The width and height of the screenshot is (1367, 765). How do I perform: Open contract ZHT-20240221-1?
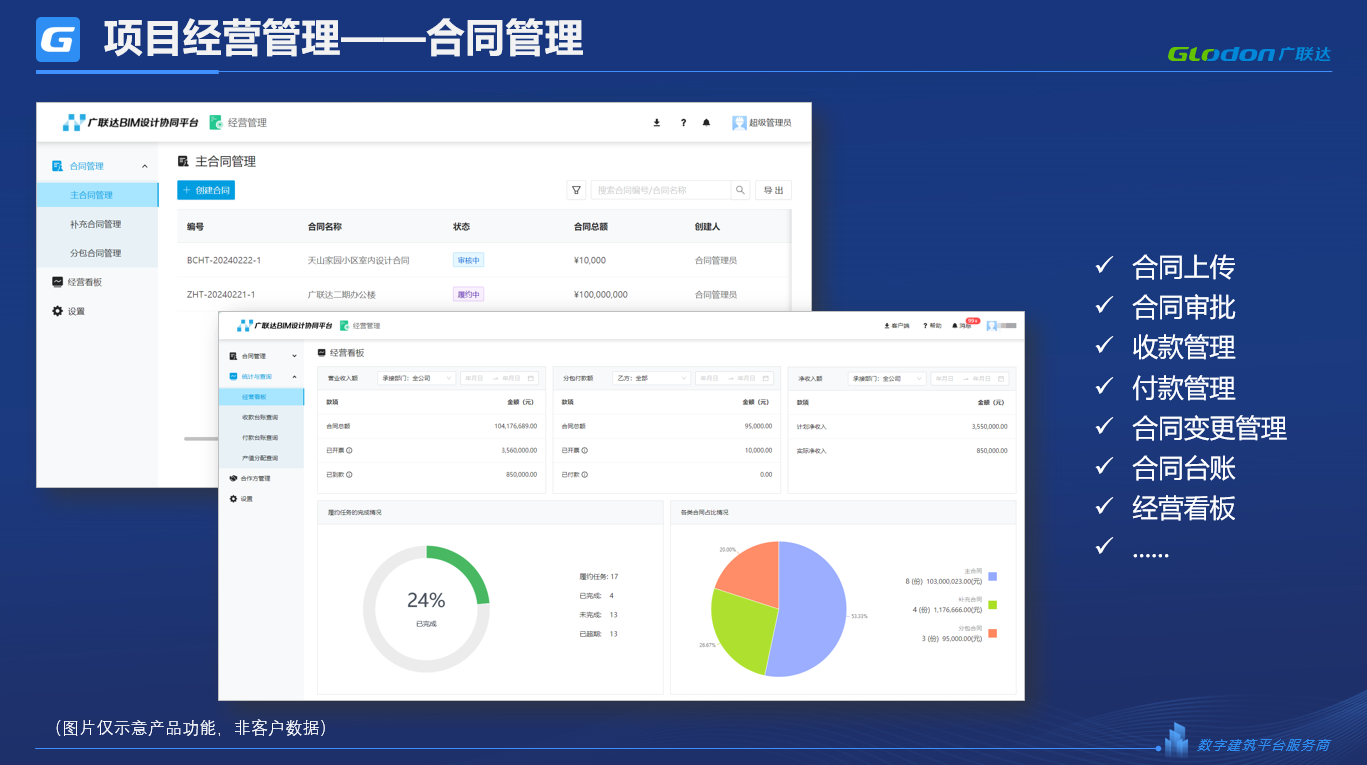[x=221, y=294]
